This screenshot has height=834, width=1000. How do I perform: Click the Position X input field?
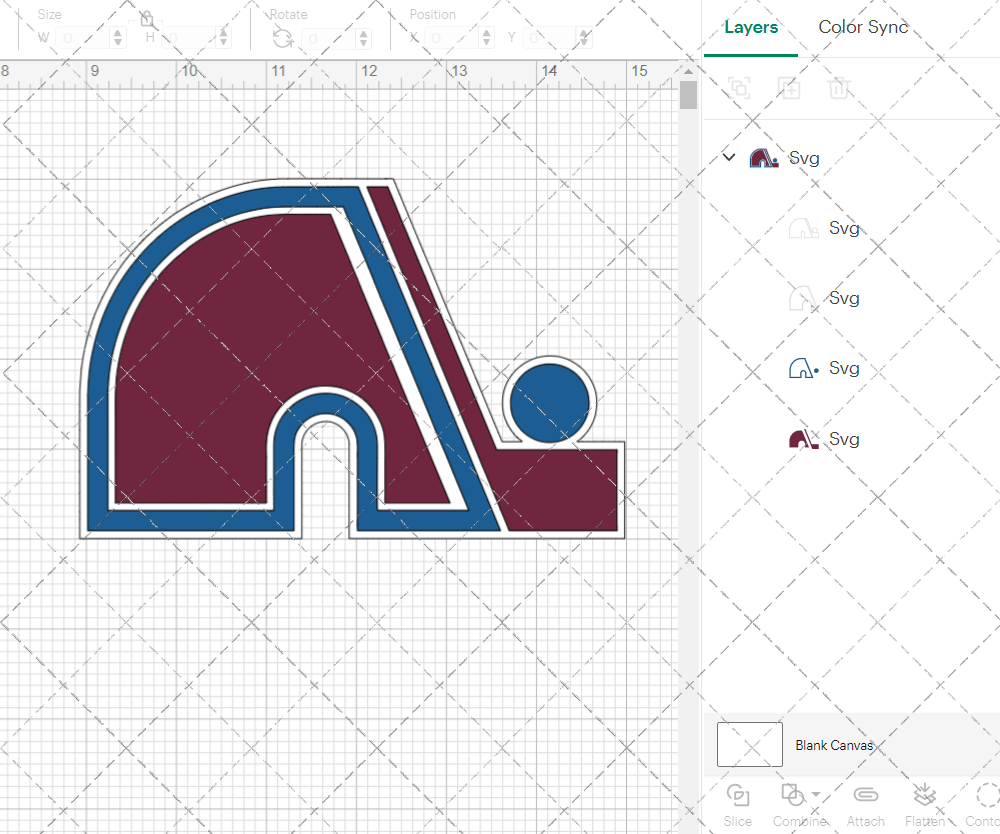point(452,38)
